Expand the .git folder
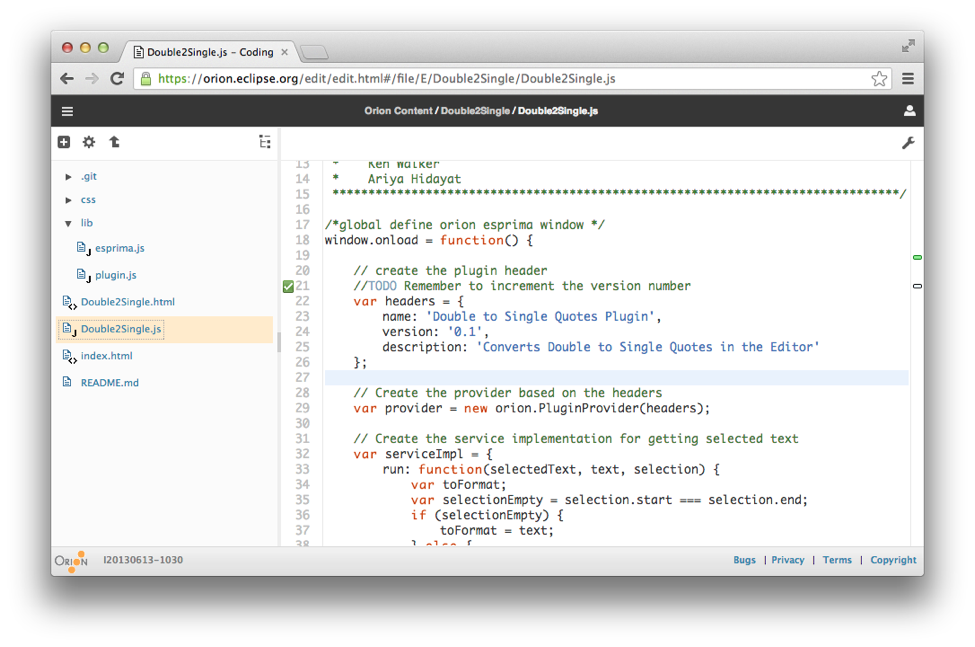 click(x=68, y=177)
